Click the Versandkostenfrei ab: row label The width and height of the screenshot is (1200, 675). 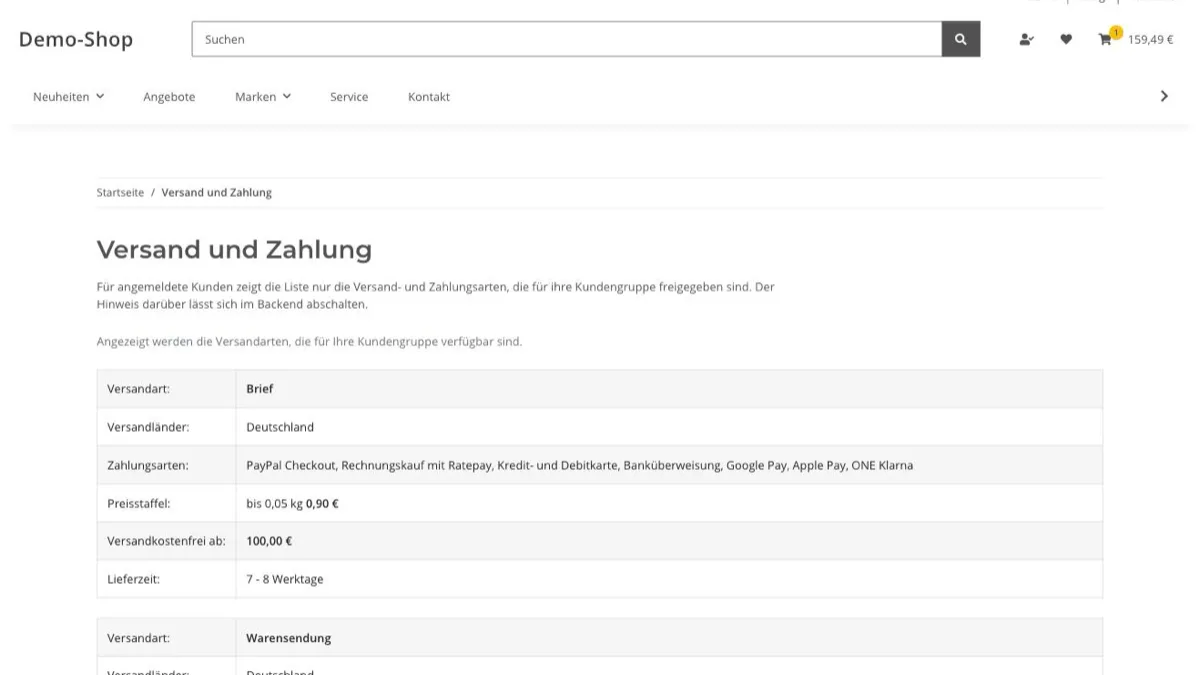click(166, 541)
